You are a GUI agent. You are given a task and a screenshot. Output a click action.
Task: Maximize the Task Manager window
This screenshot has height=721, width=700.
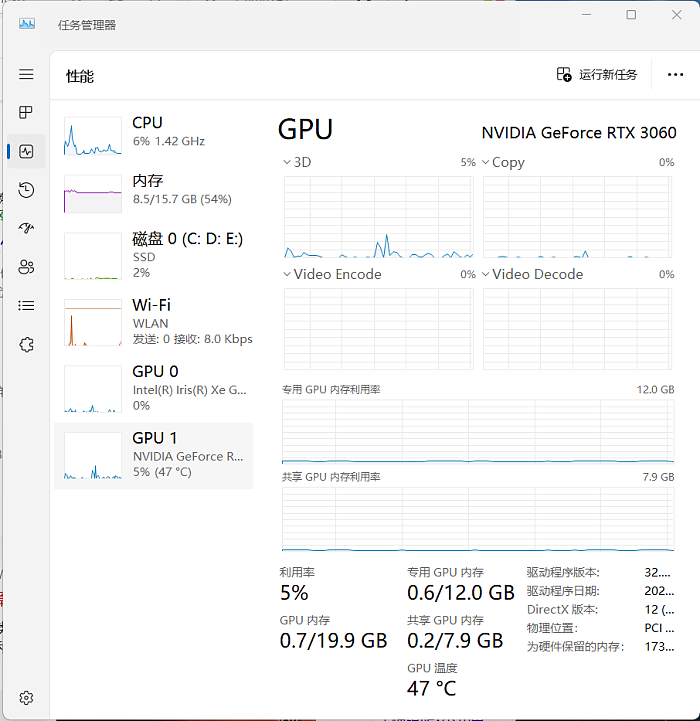[x=631, y=15]
